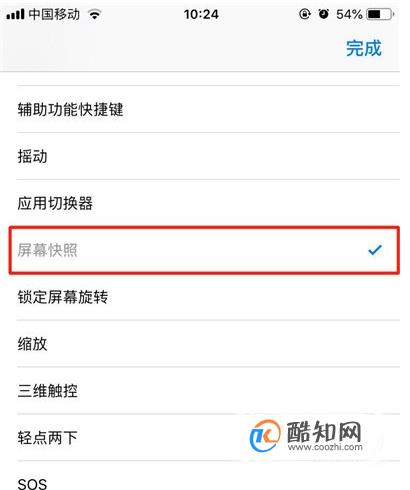Select the SOS option
This screenshot has height=490, width=410.
(x=208, y=477)
